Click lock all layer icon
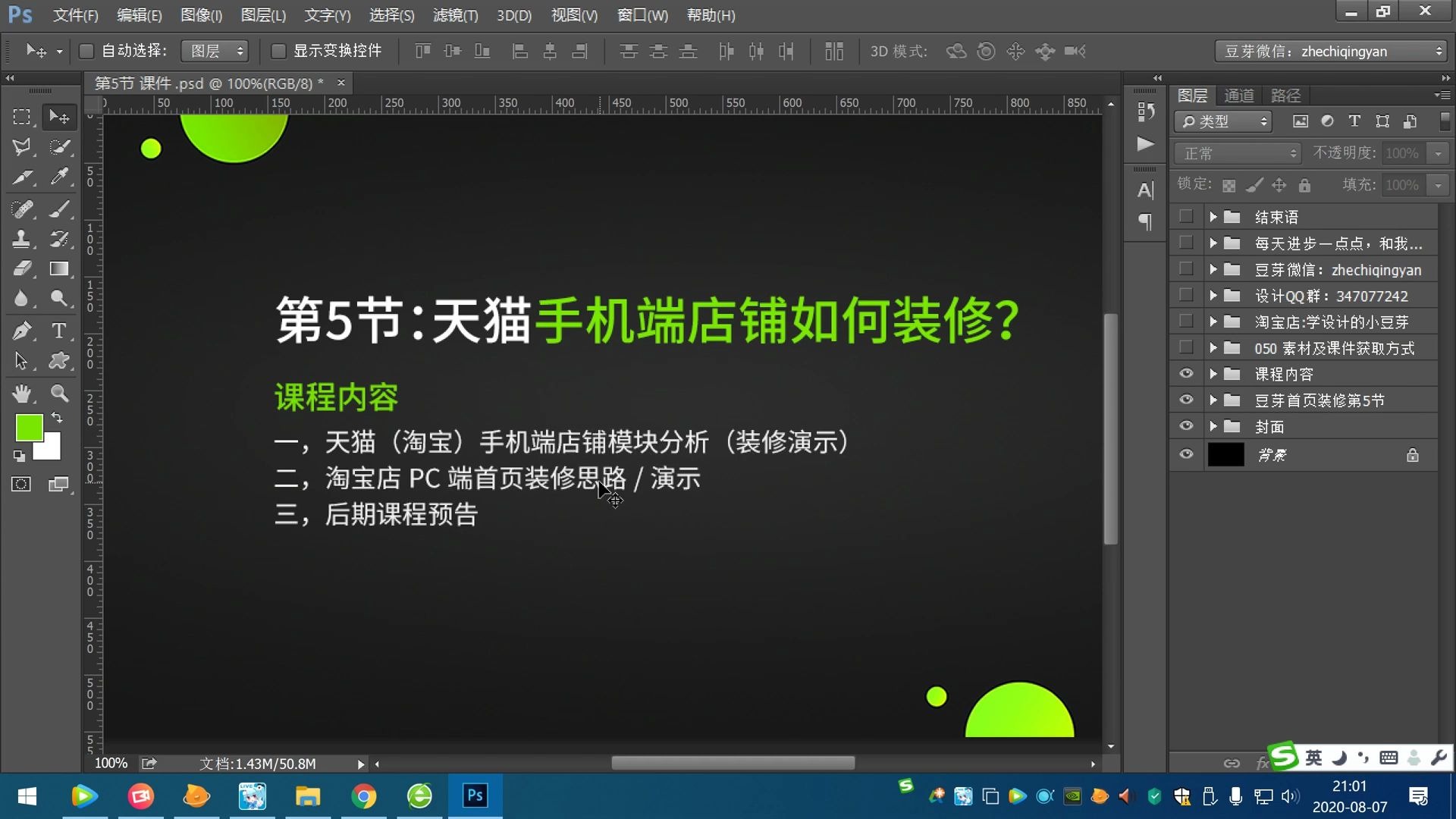Viewport: 1456px width, 819px height. tap(1304, 185)
